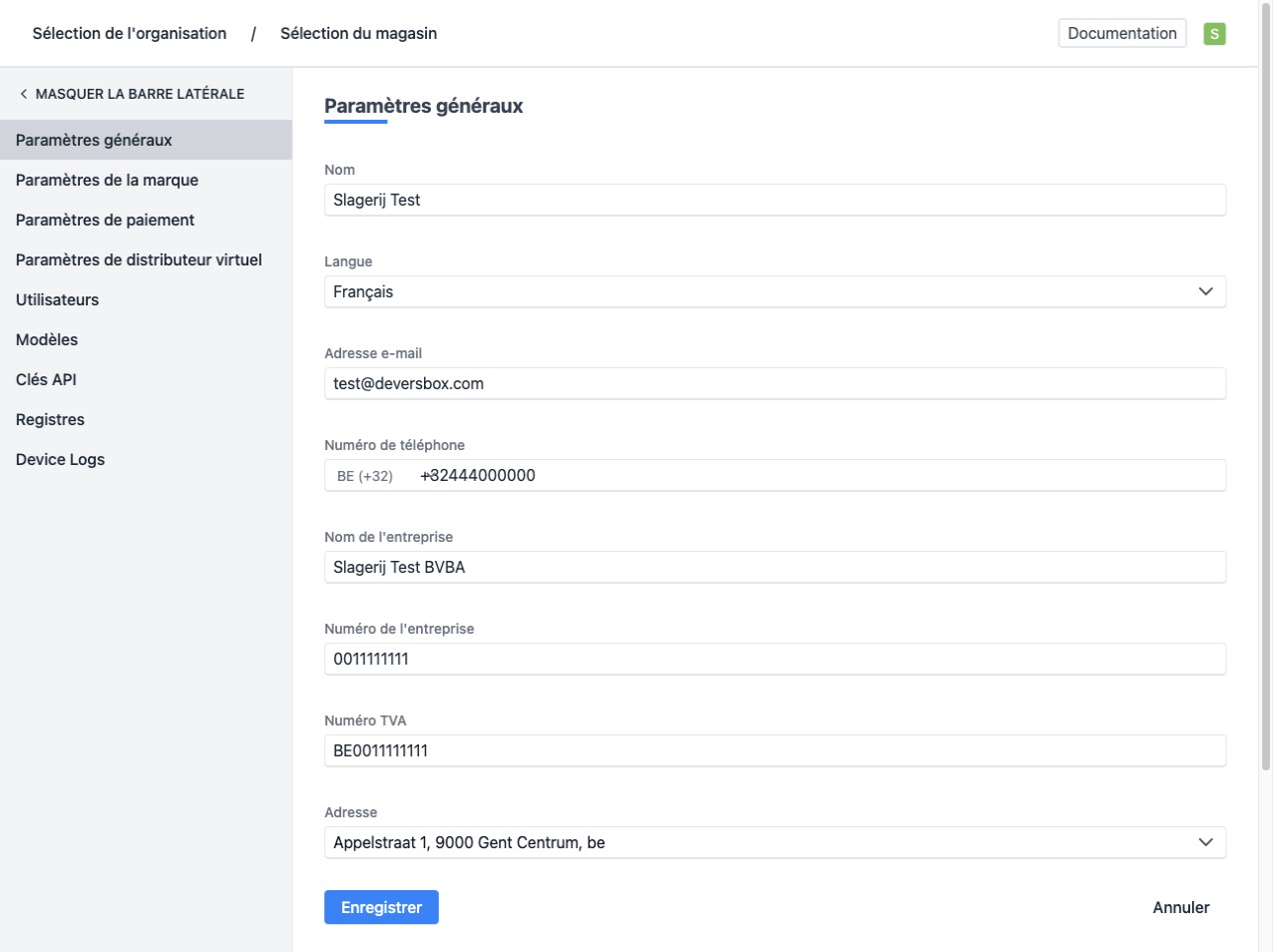Viewport: 1273px width, 952px height.
Task: Navigate to Modèles
Action: pyautogui.click(x=47, y=339)
